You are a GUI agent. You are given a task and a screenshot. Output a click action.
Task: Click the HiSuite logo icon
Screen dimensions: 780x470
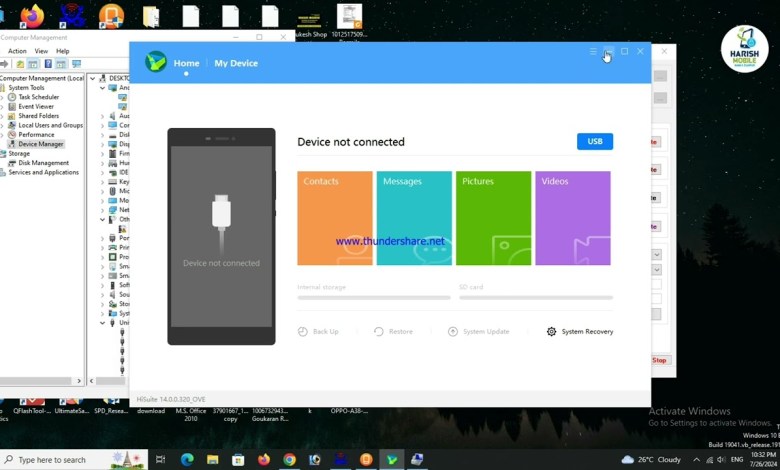tap(155, 62)
